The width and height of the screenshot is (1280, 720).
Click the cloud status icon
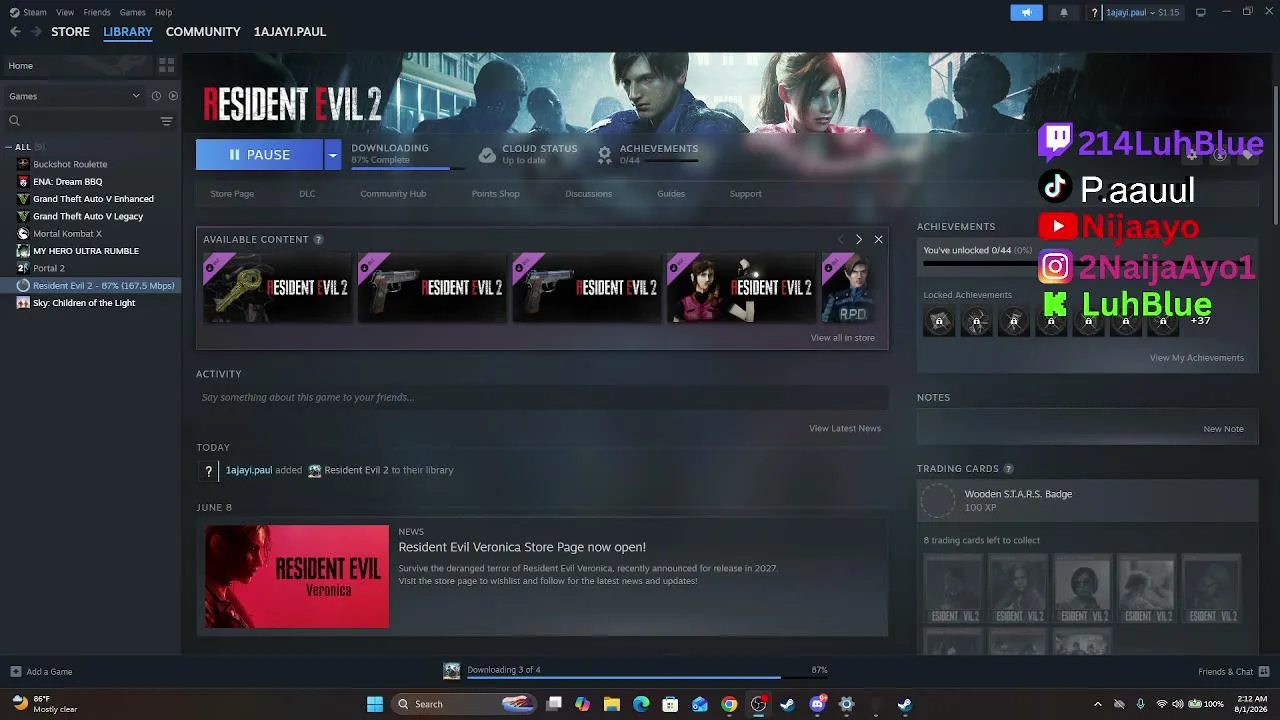point(486,154)
